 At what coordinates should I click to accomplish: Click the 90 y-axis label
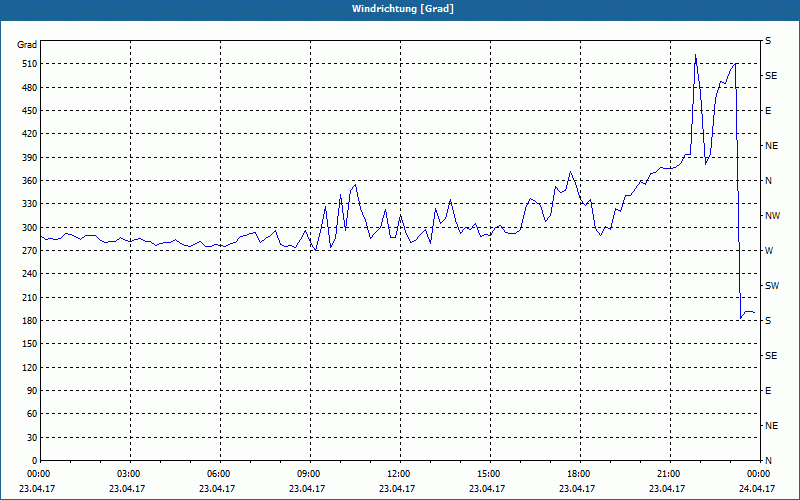click(32, 391)
